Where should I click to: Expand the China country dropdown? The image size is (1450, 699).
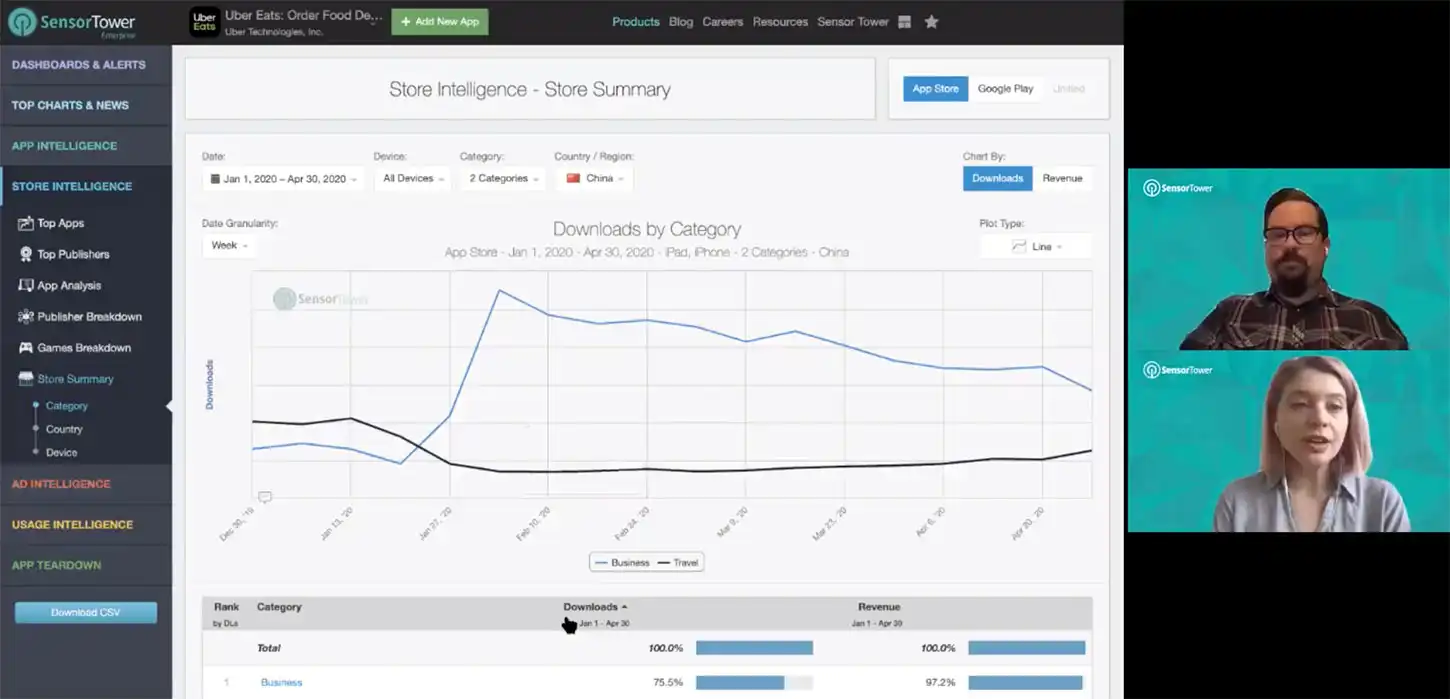pyautogui.click(x=594, y=179)
